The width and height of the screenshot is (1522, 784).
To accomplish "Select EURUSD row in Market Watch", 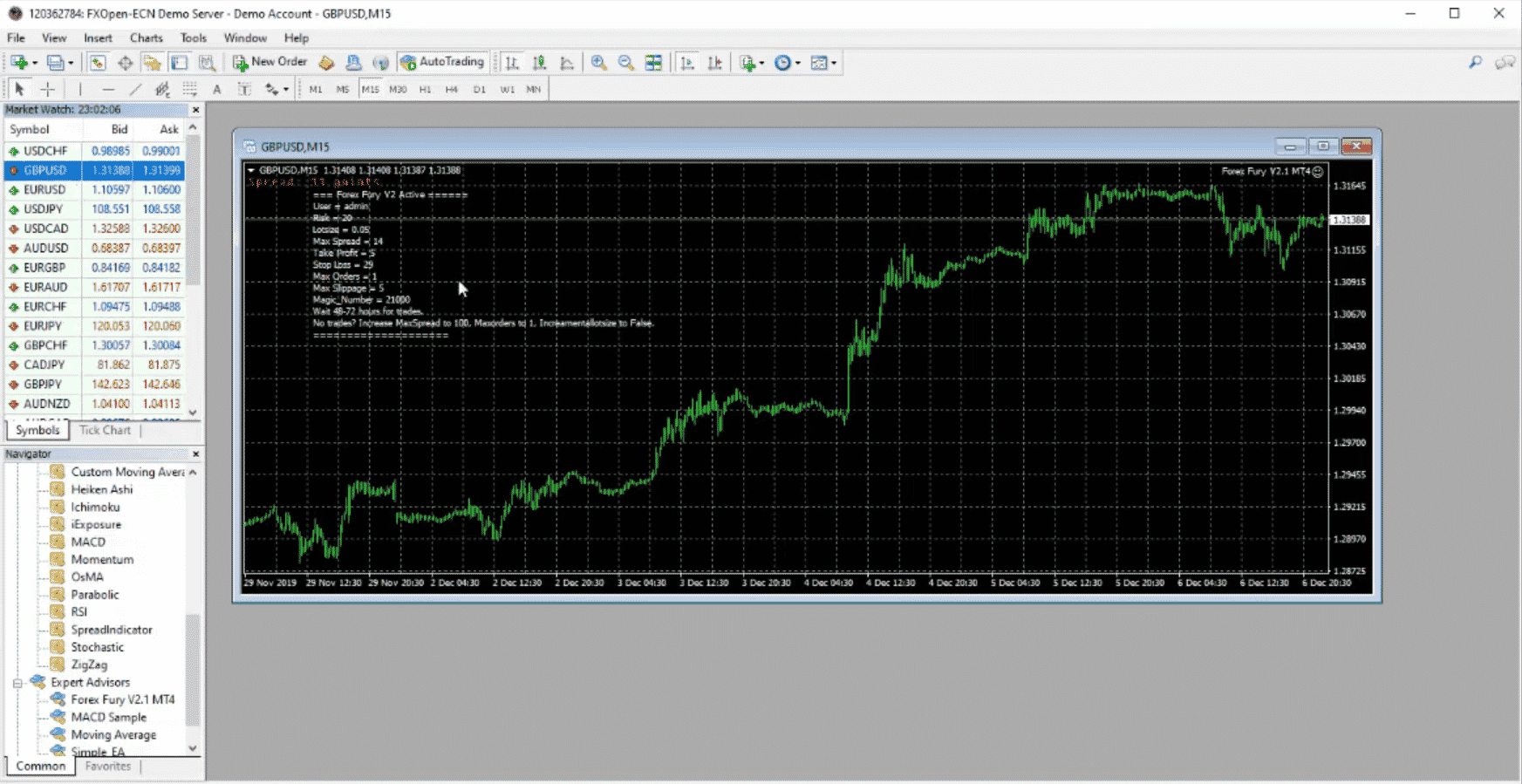I will coord(94,189).
